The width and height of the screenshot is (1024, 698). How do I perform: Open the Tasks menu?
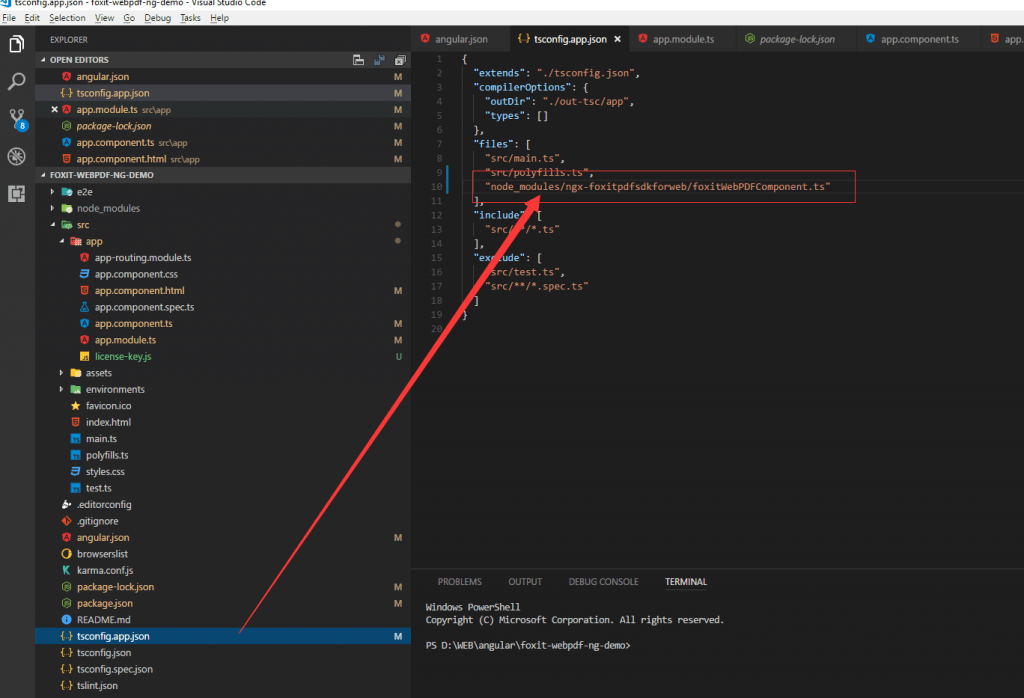pos(190,18)
